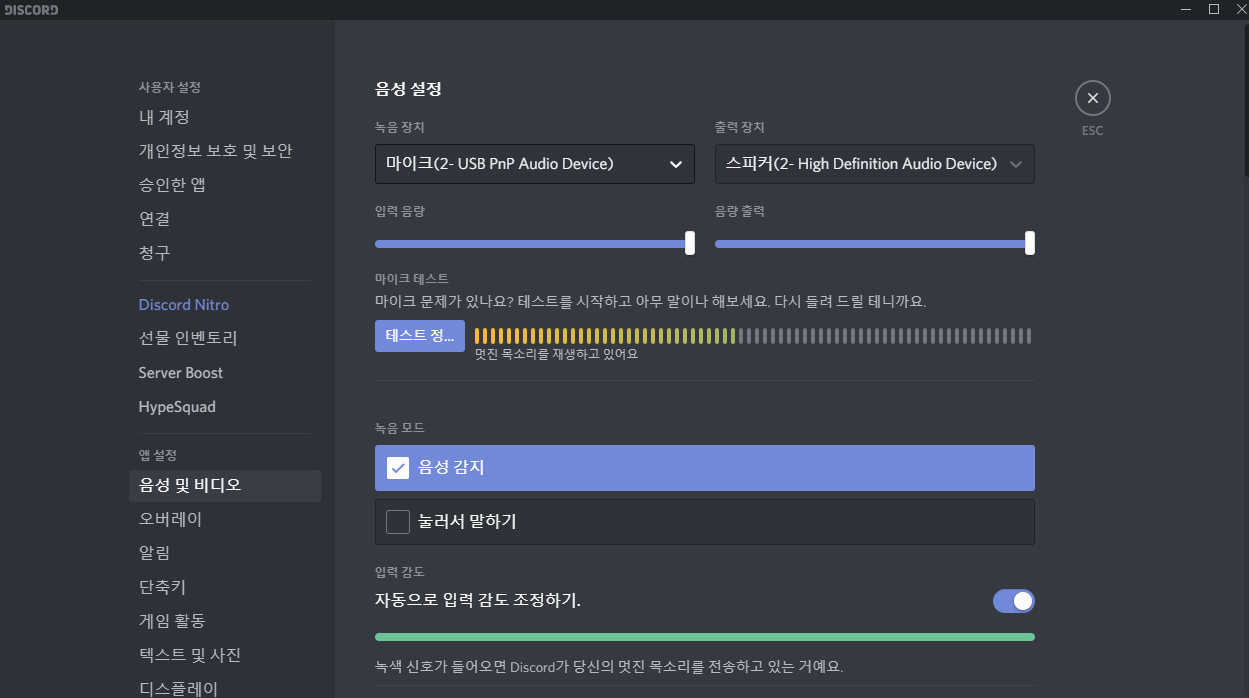1249x698 pixels.
Task: Click the microphone test level meter
Action: (x=753, y=336)
